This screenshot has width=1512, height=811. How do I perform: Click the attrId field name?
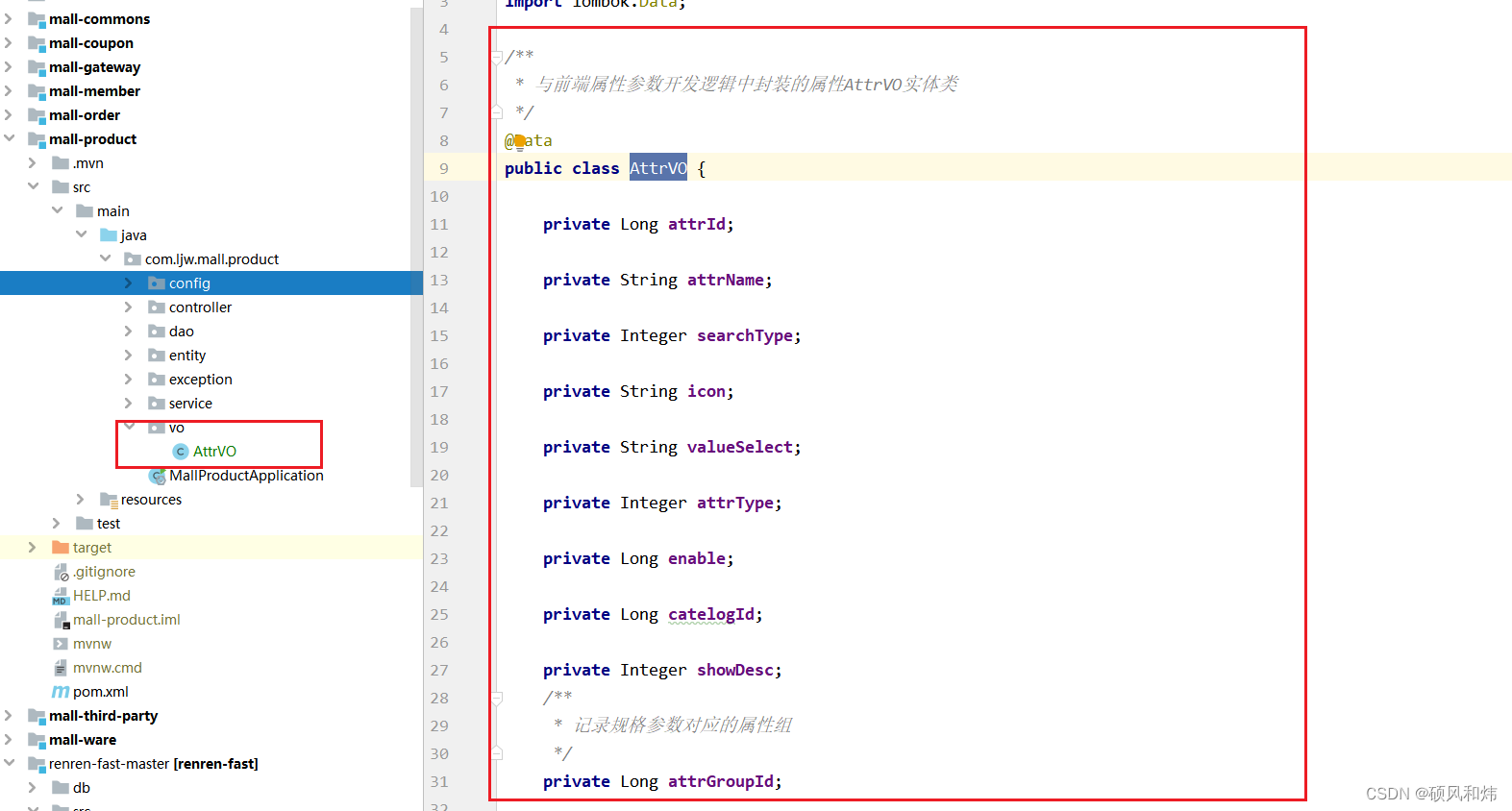[x=697, y=224]
